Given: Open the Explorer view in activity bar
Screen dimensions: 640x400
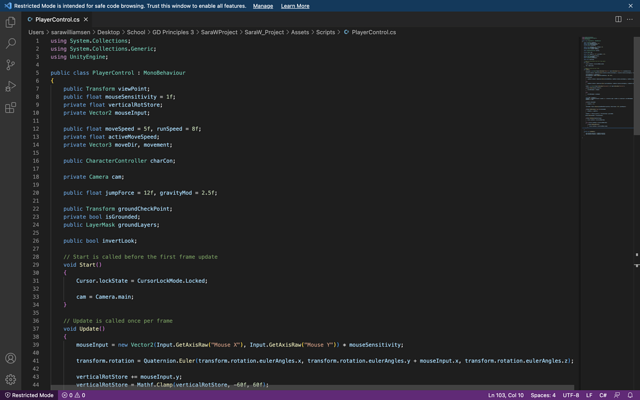Looking at the screenshot, I should pos(11,22).
